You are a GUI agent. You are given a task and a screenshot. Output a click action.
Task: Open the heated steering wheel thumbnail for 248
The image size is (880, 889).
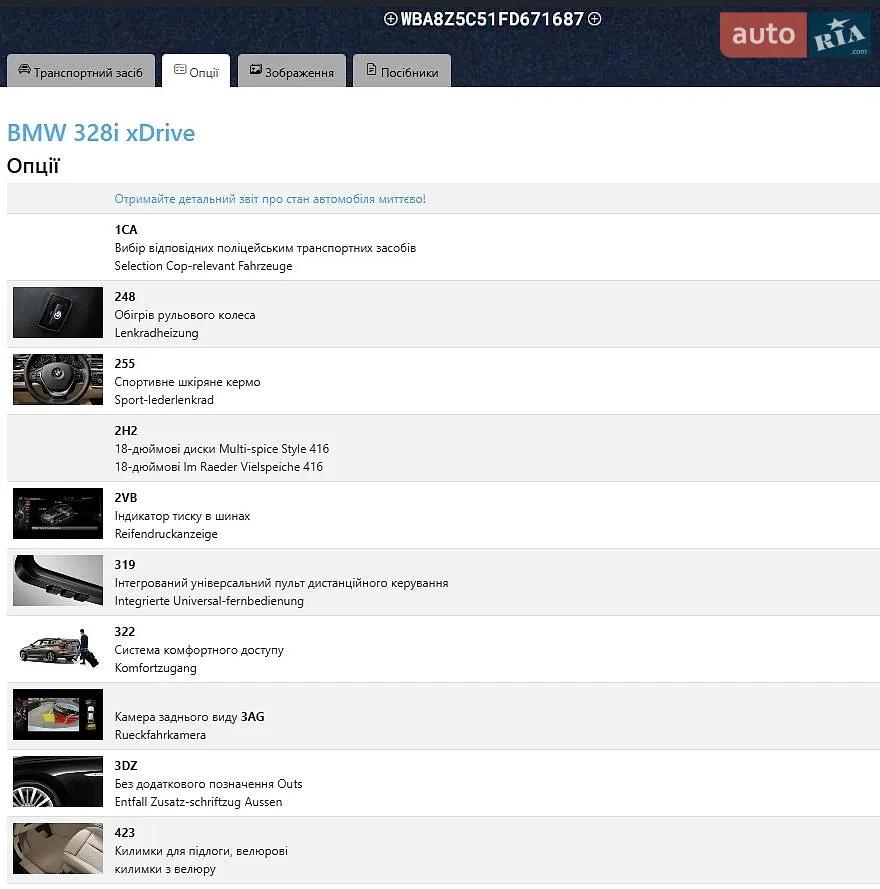(58, 312)
